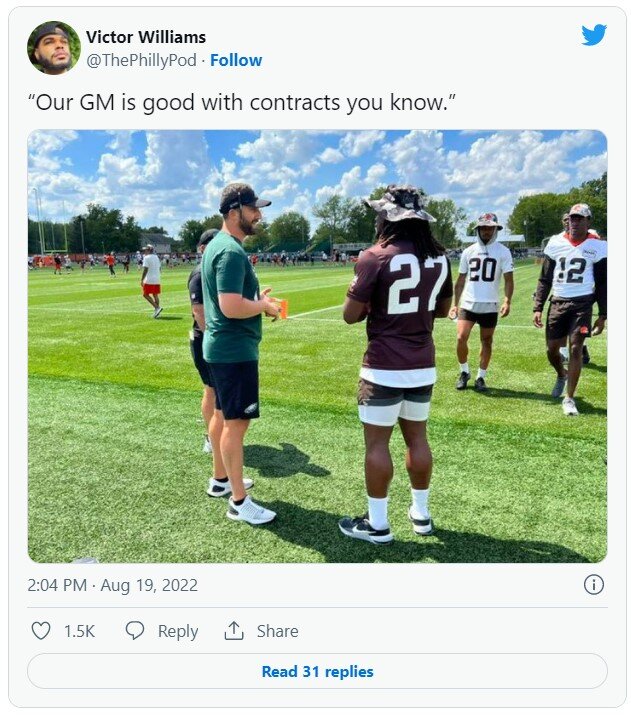
Task: Open the tweet info circle icon
Action: point(593,585)
